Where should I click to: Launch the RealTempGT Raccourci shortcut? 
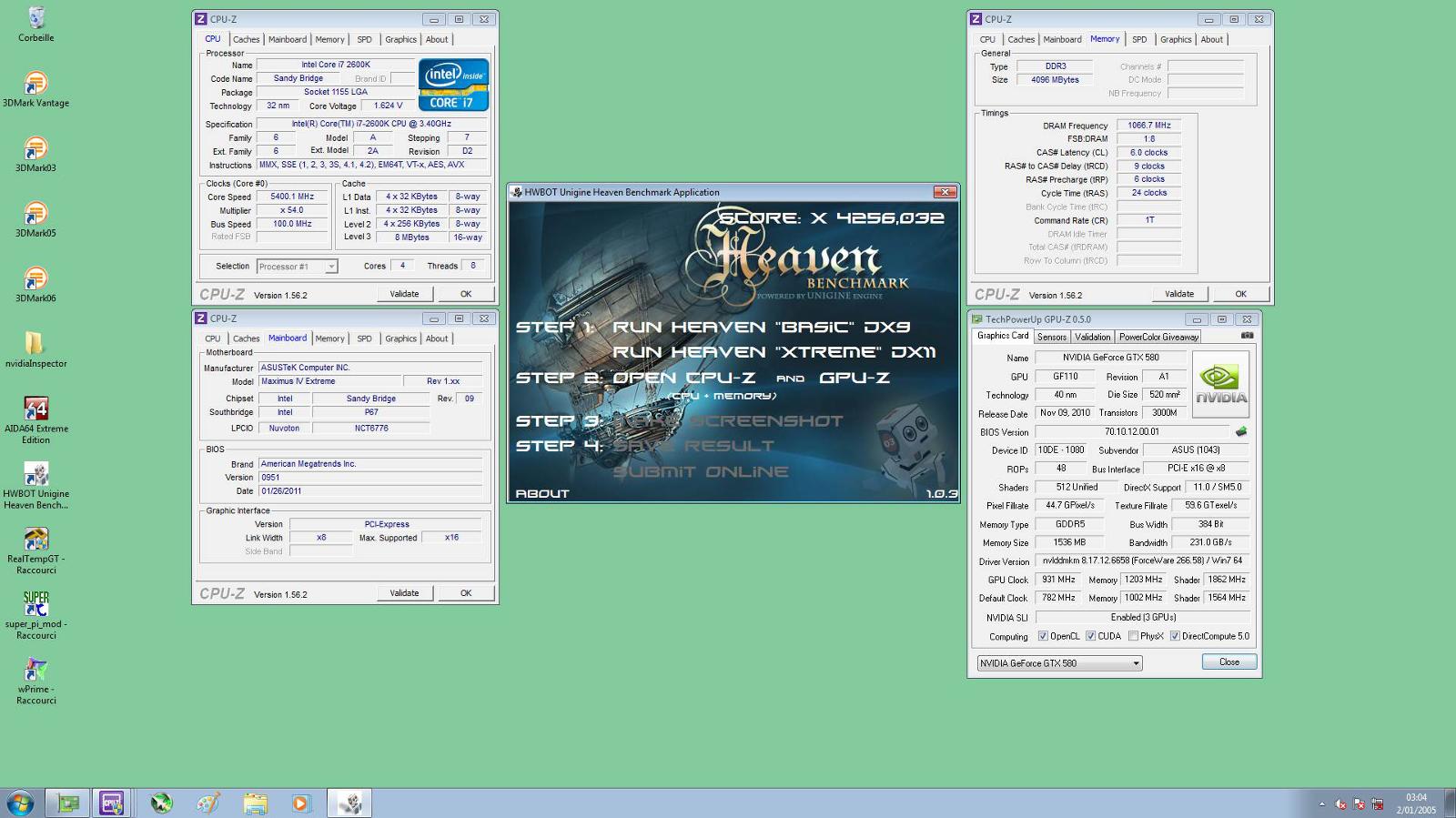click(35, 550)
